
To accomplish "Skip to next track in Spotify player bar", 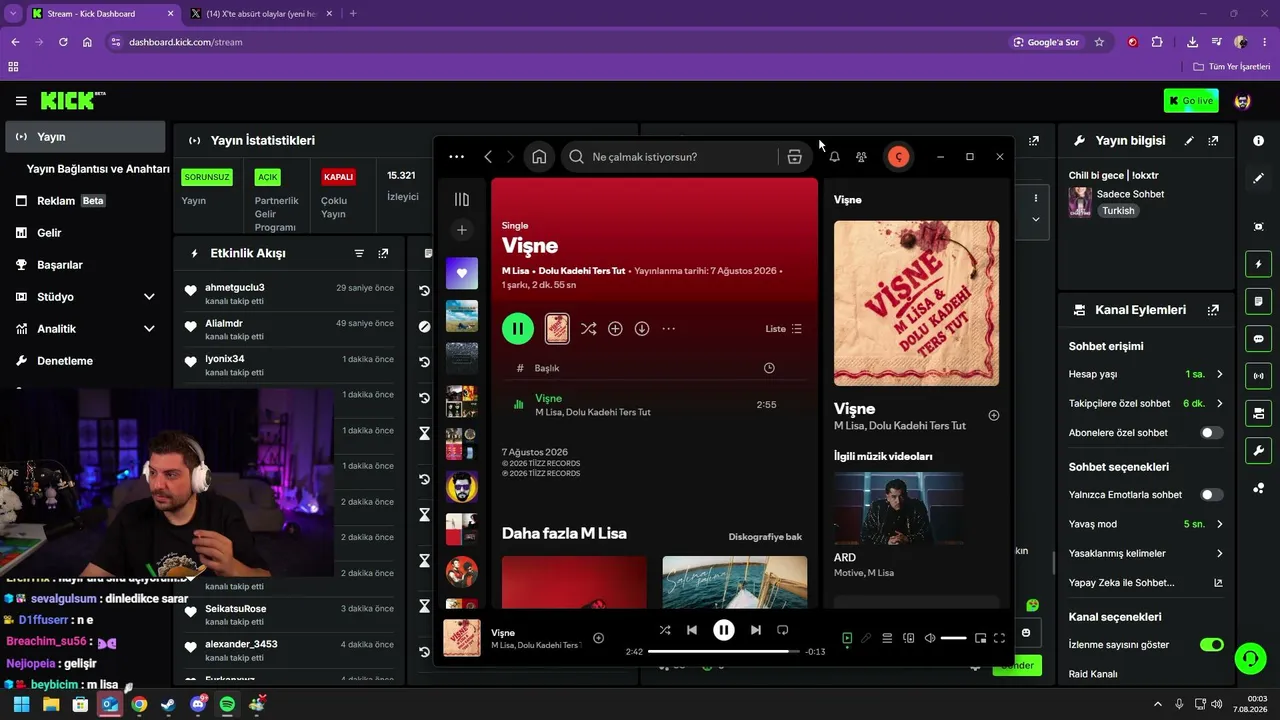I will (756, 630).
